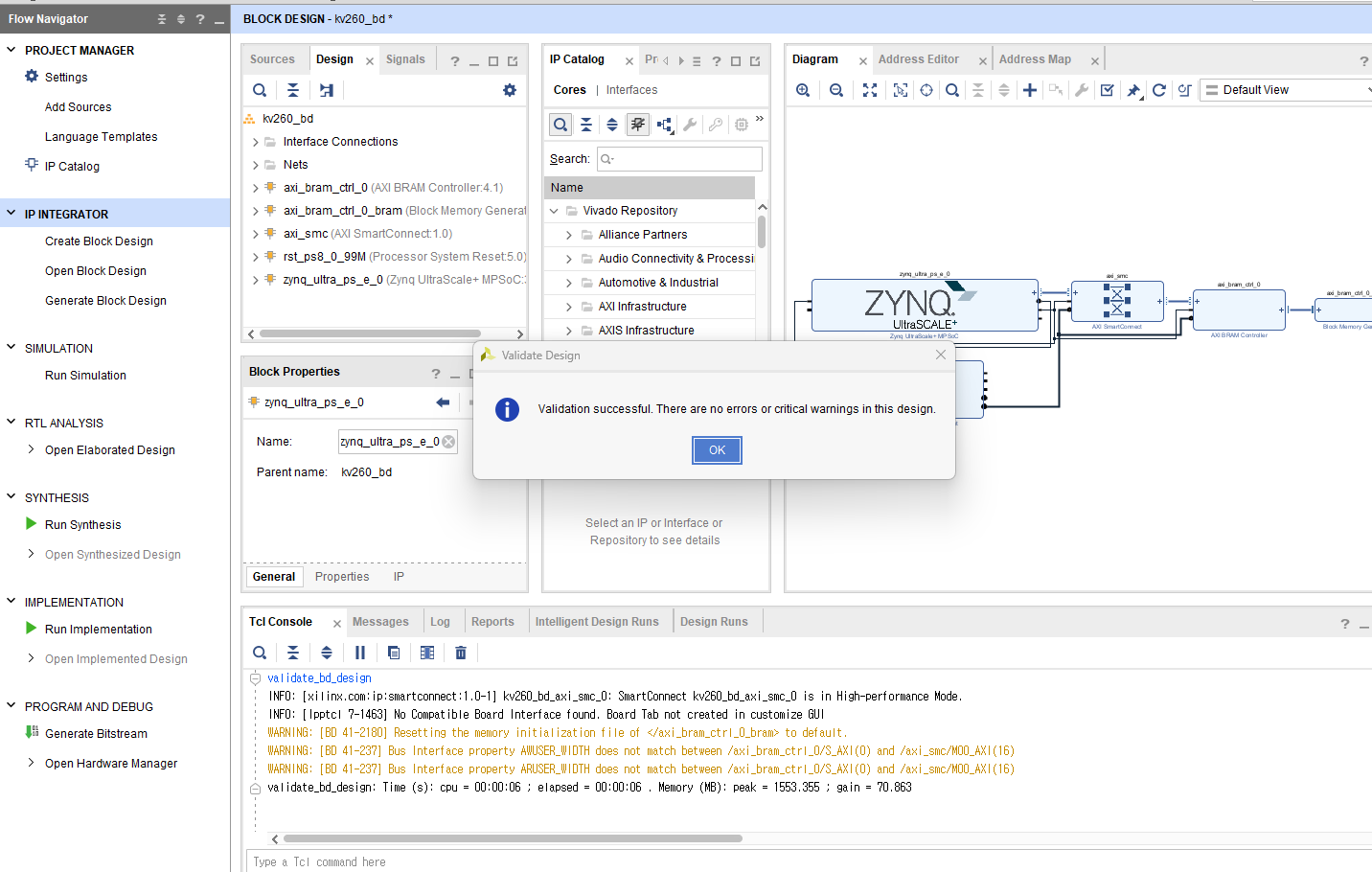Screen dimensions: 1372x872
Task: Select the ZYNQ UltraScale+ block in diagram
Action: coord(925,306)
